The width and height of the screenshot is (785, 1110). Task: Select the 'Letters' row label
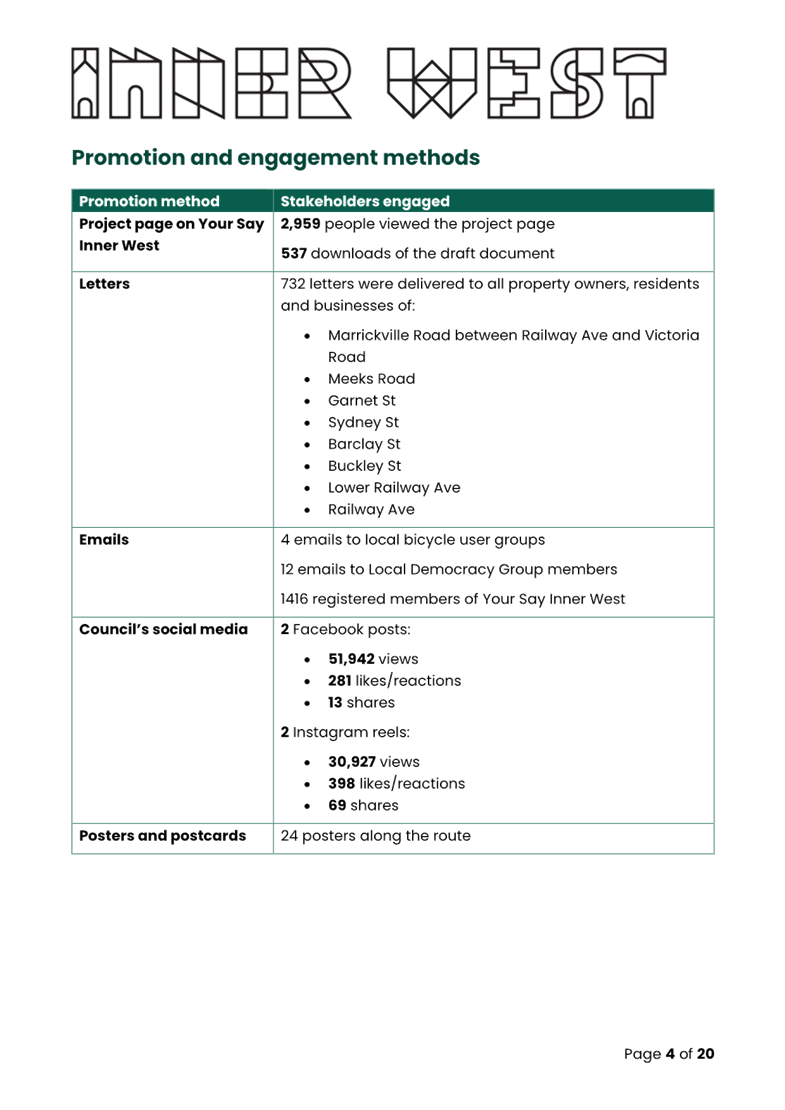(104, 284)
